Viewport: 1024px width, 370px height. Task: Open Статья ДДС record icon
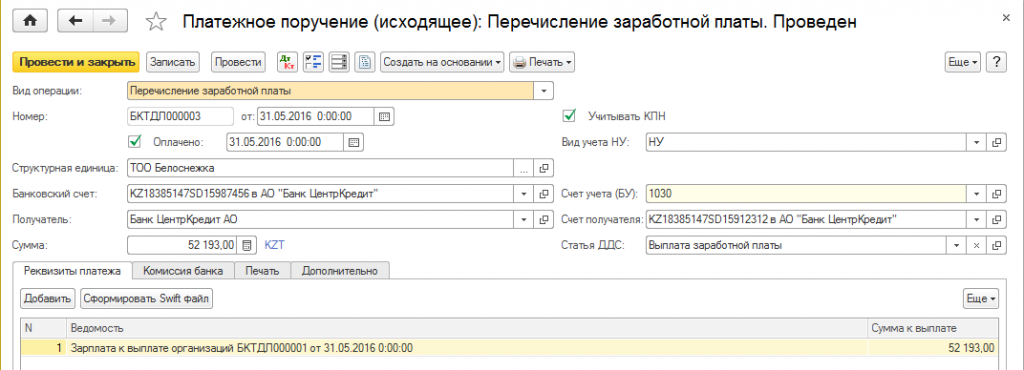coord(996,245)
